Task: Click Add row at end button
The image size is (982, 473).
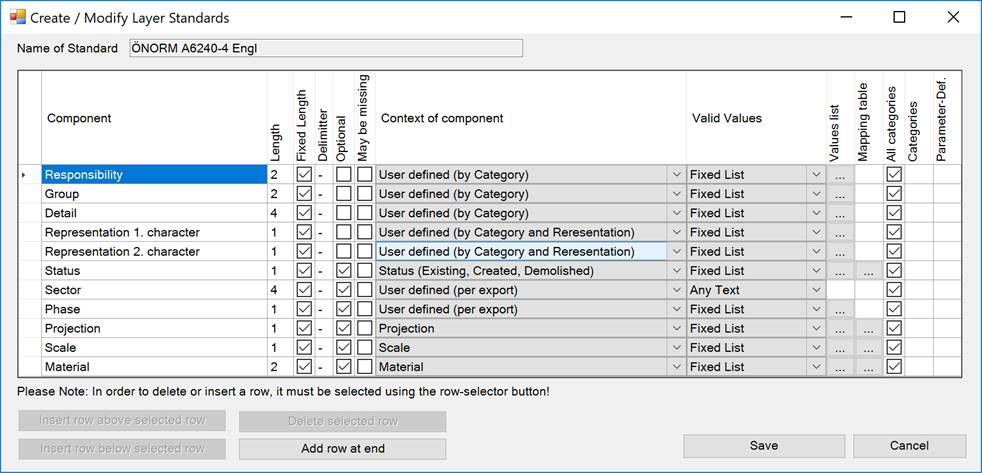Action: [x=342, y=449]
